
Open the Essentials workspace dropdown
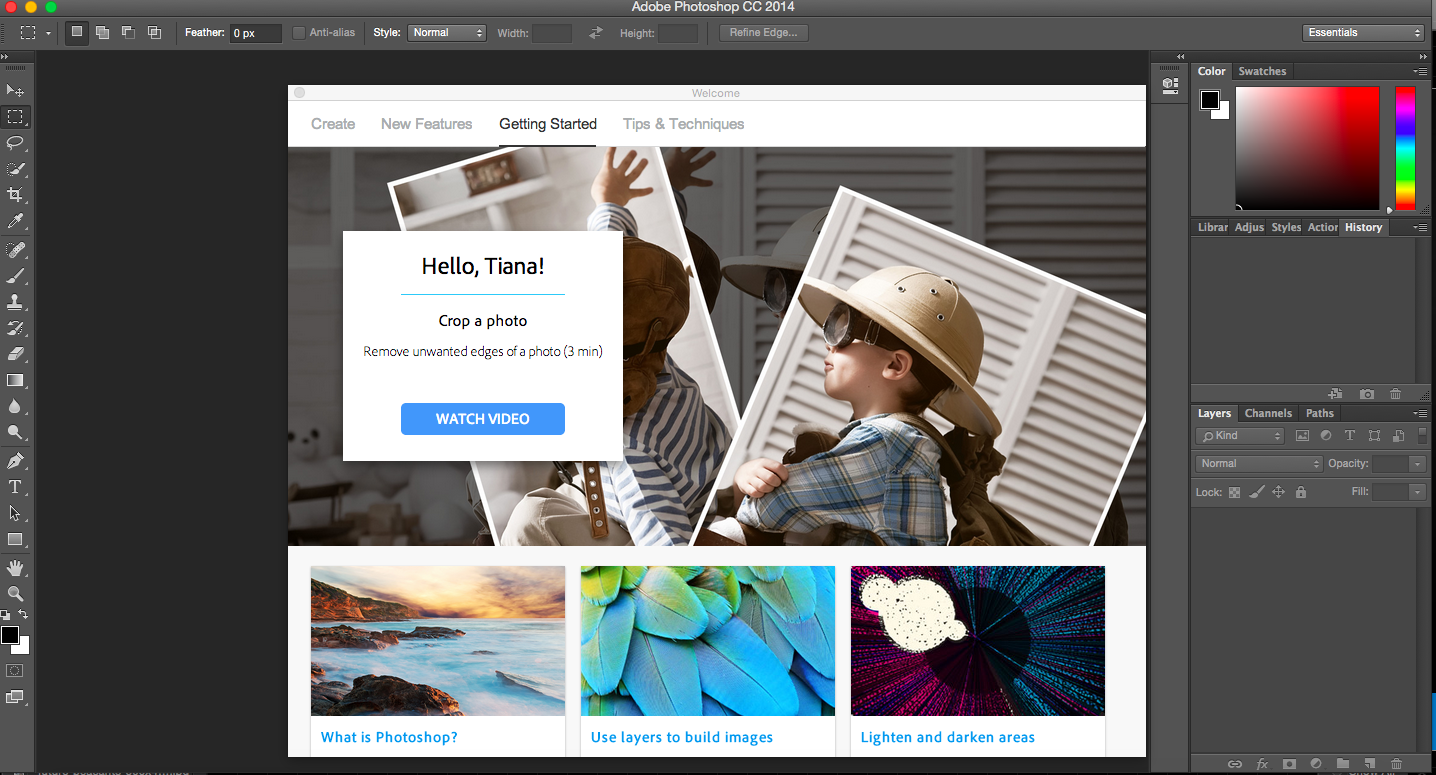(1363, 33)
